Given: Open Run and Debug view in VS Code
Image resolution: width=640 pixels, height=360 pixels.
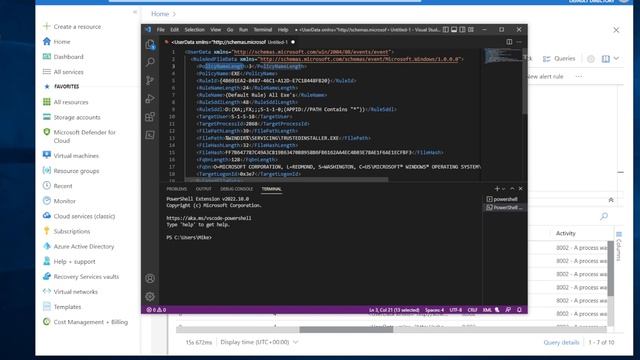Looking at the screenshot, I should pyautogui.click(x=150, y=98).
